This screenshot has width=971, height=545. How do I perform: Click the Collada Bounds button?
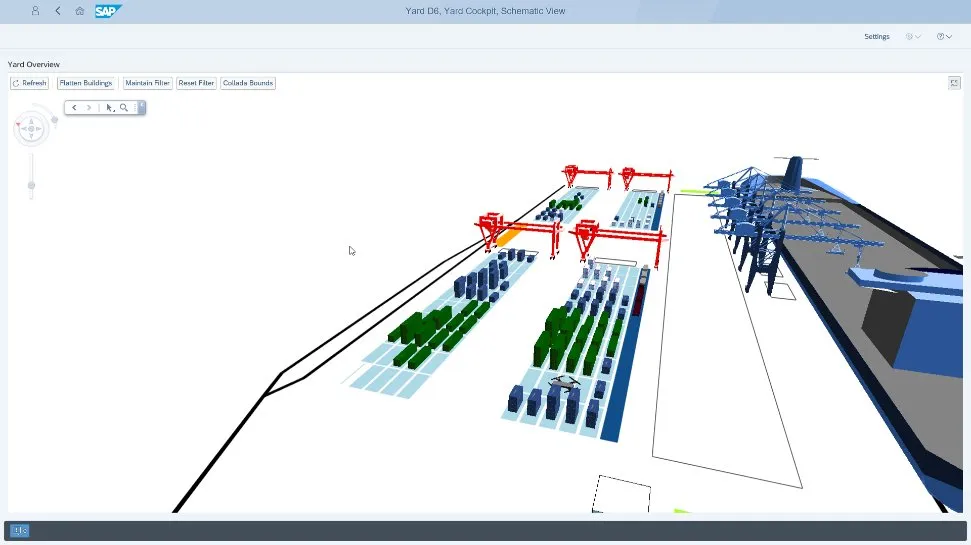point(248,83)
